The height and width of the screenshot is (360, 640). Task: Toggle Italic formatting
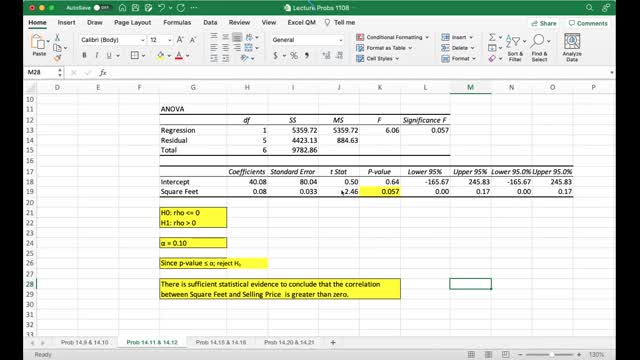[97, 56]
